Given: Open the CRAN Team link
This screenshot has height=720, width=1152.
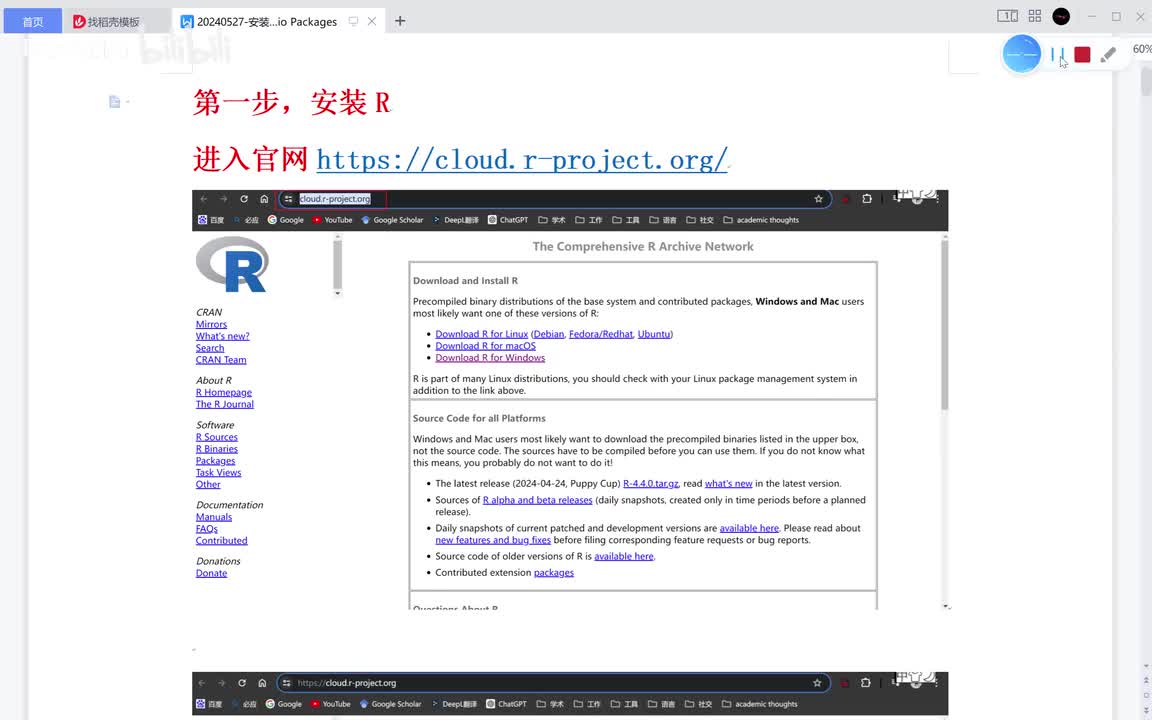Looking at the screenshot, I should pos(220,360).
